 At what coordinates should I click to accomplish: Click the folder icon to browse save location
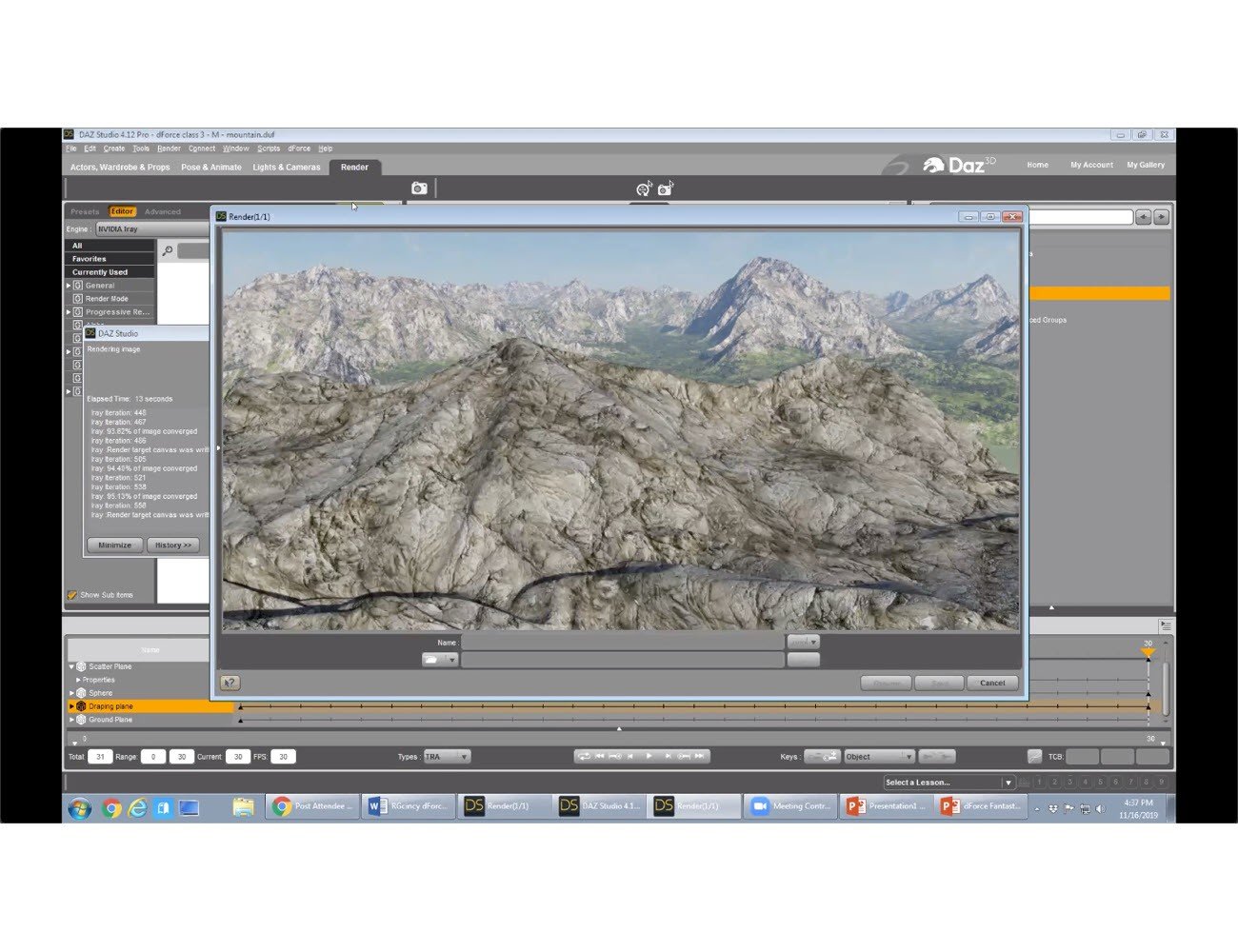[x=431, y=659]
